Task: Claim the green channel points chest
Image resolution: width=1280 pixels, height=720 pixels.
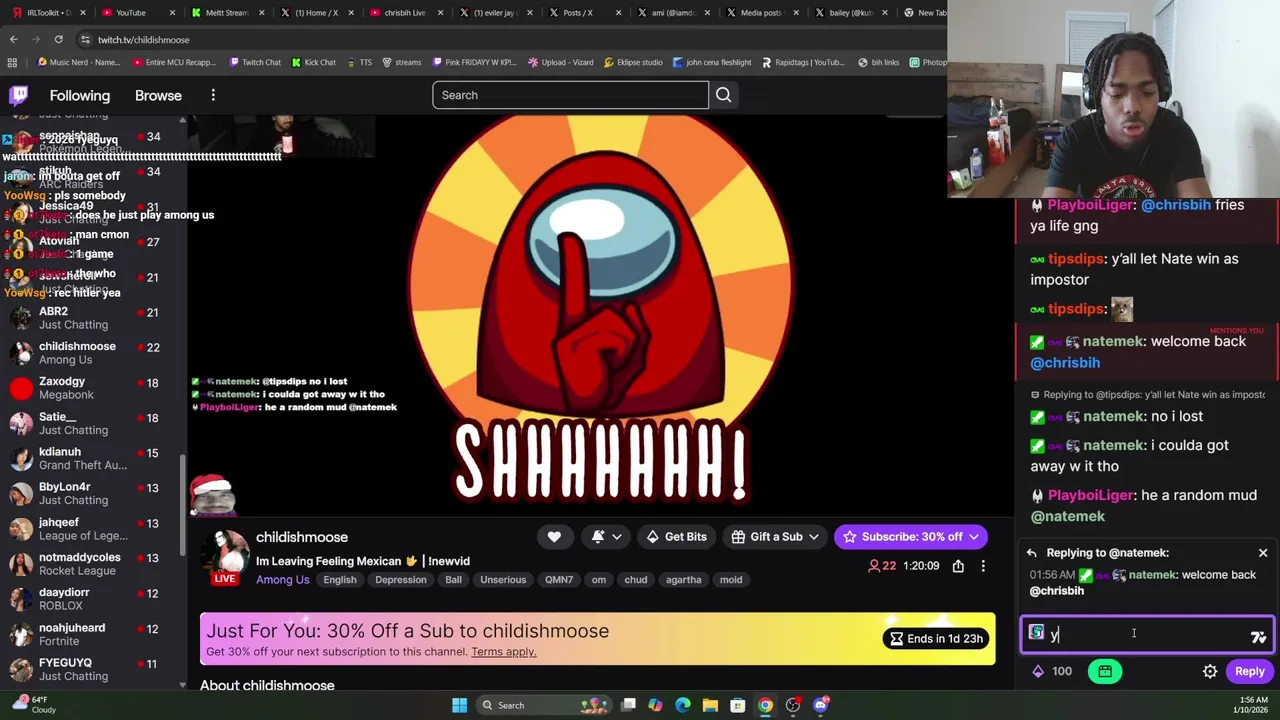Action: coord(1105,672)
